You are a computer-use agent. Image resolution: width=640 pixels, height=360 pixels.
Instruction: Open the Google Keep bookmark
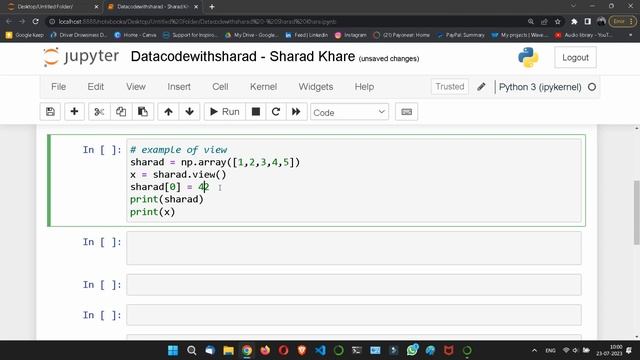point(25,35)
